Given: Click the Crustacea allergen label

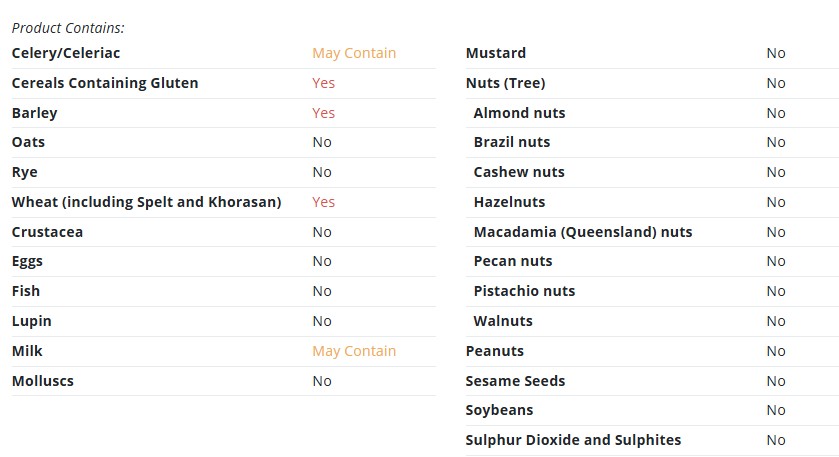Looking at the screenshot, I should coord(47,232).
